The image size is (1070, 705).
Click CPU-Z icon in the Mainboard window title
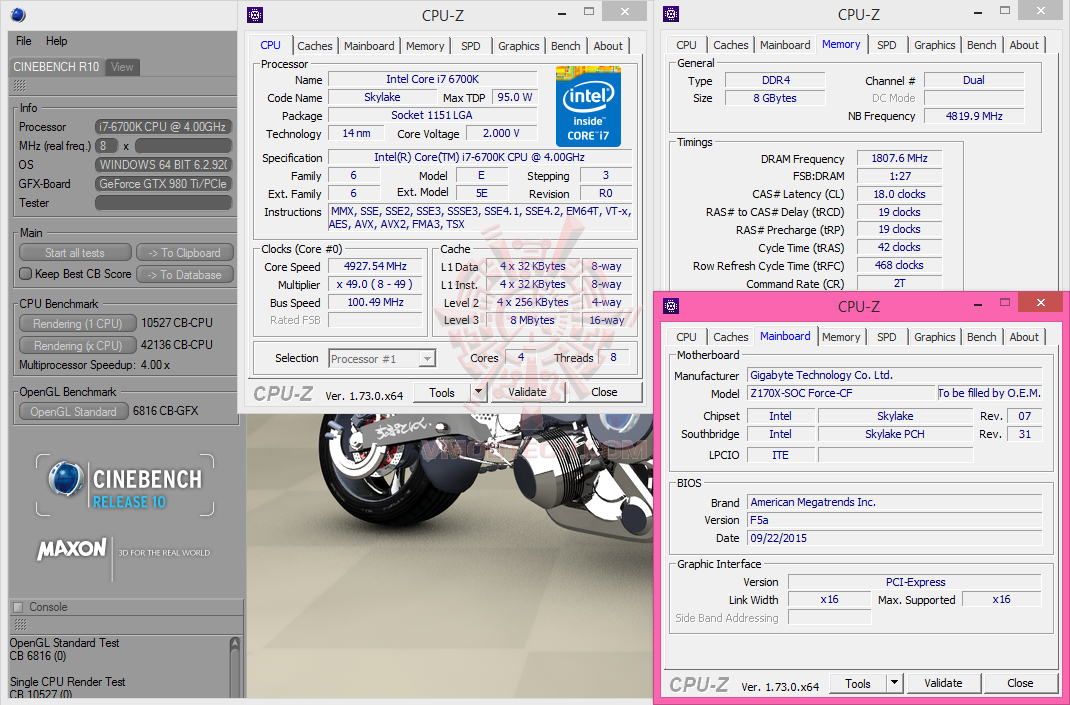pos(671,306)
